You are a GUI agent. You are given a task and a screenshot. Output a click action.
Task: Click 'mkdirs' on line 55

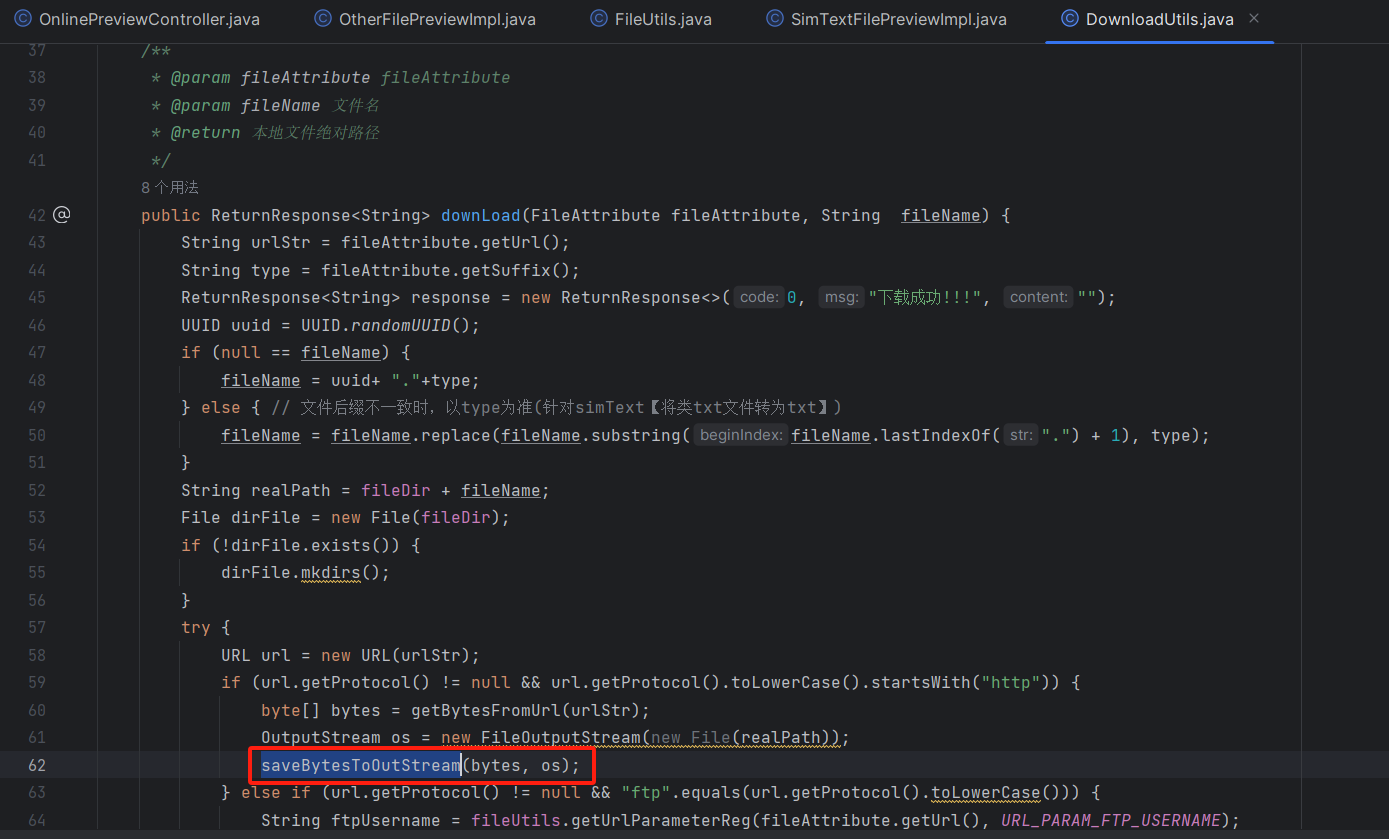[331, 572]
